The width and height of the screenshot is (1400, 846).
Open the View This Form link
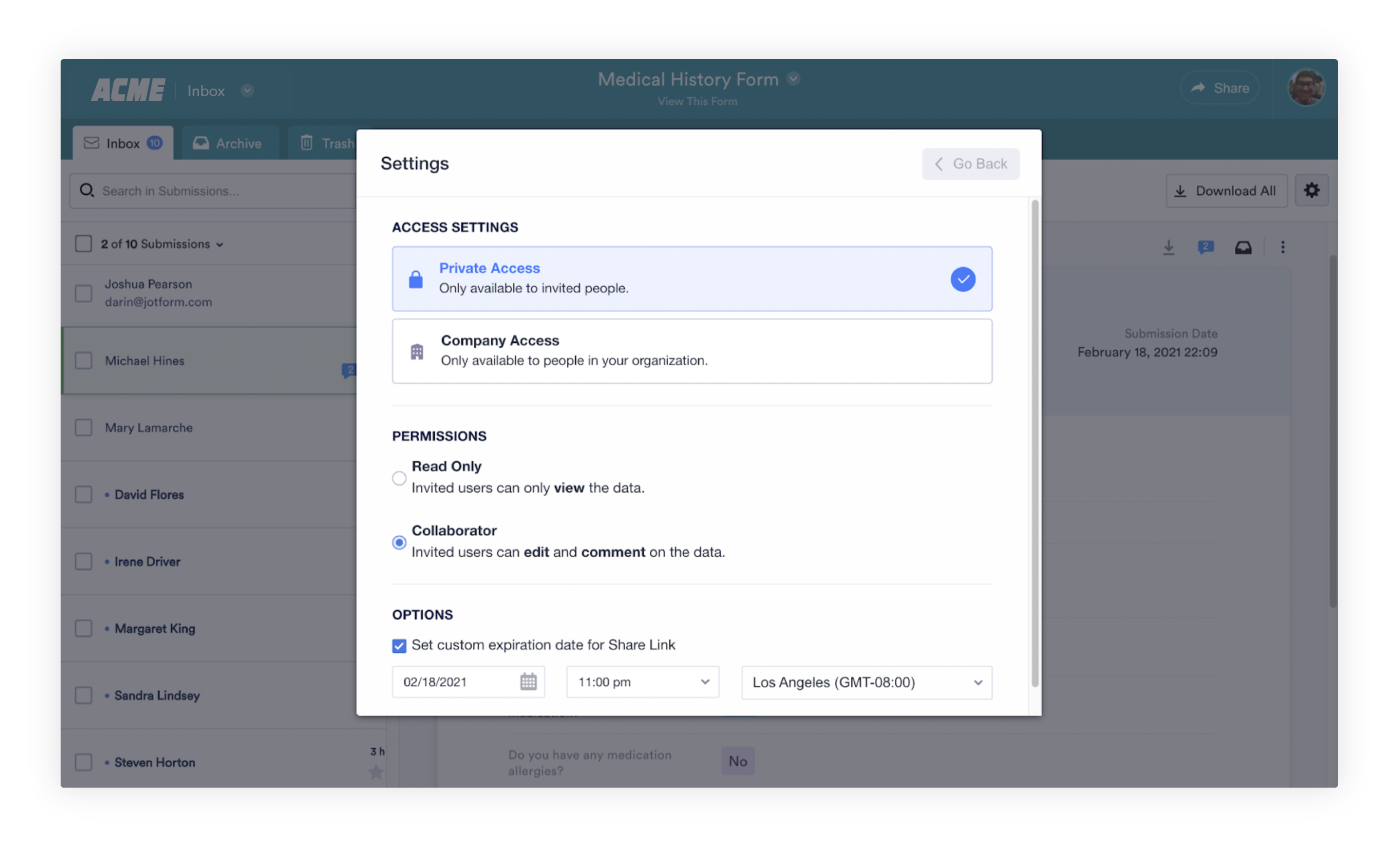tap(697, 101)
